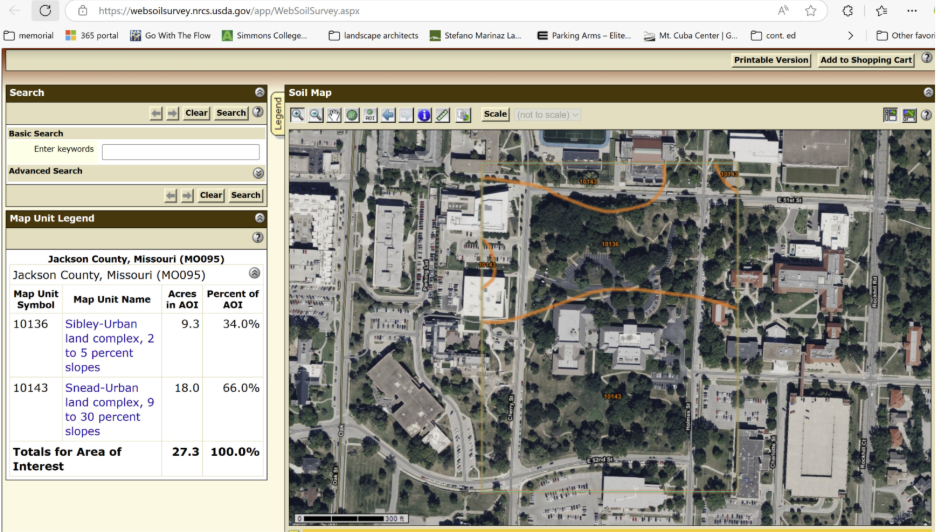This screenshot has width=936, height=532.
Task: Toggle the Legend side tab
Action: [278, 114]
